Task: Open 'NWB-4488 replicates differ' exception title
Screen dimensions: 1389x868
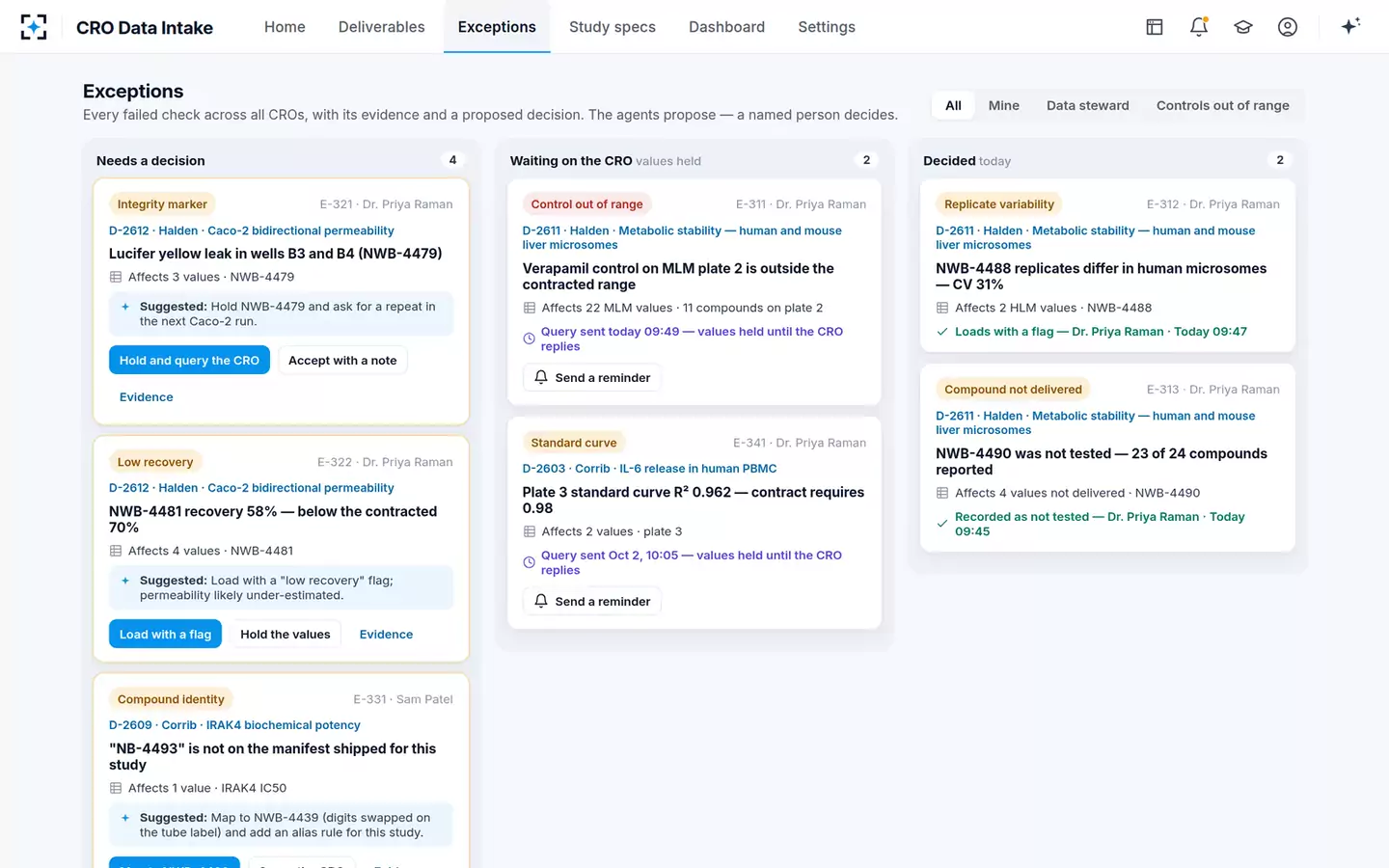Action: [x=1101, y=276]
